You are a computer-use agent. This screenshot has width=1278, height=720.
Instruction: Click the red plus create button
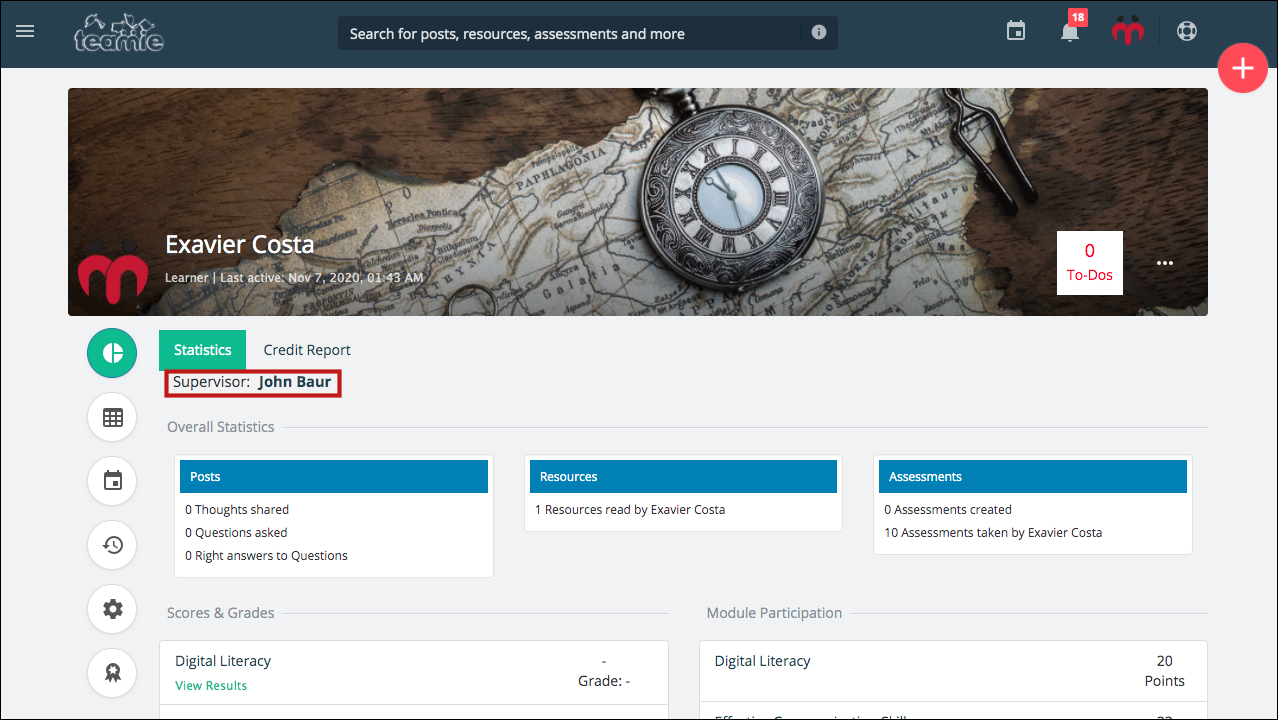pos(1243,69)
